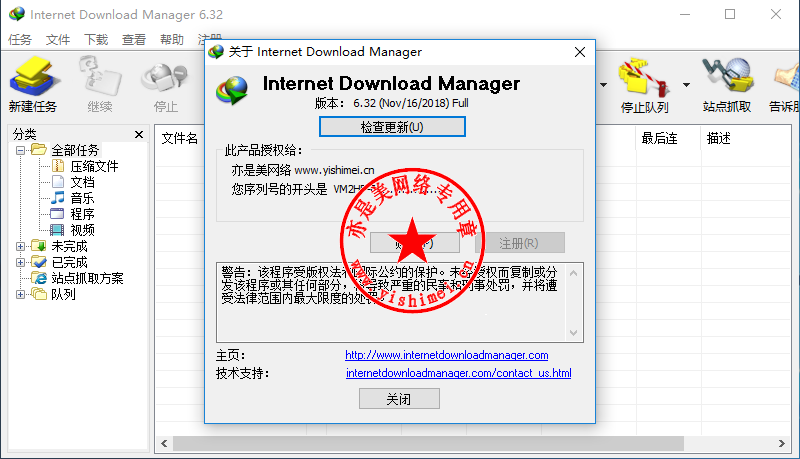Collapse the 全部任务 tree node
Screen dimensions: 800x459
click(x=20, y=150)
